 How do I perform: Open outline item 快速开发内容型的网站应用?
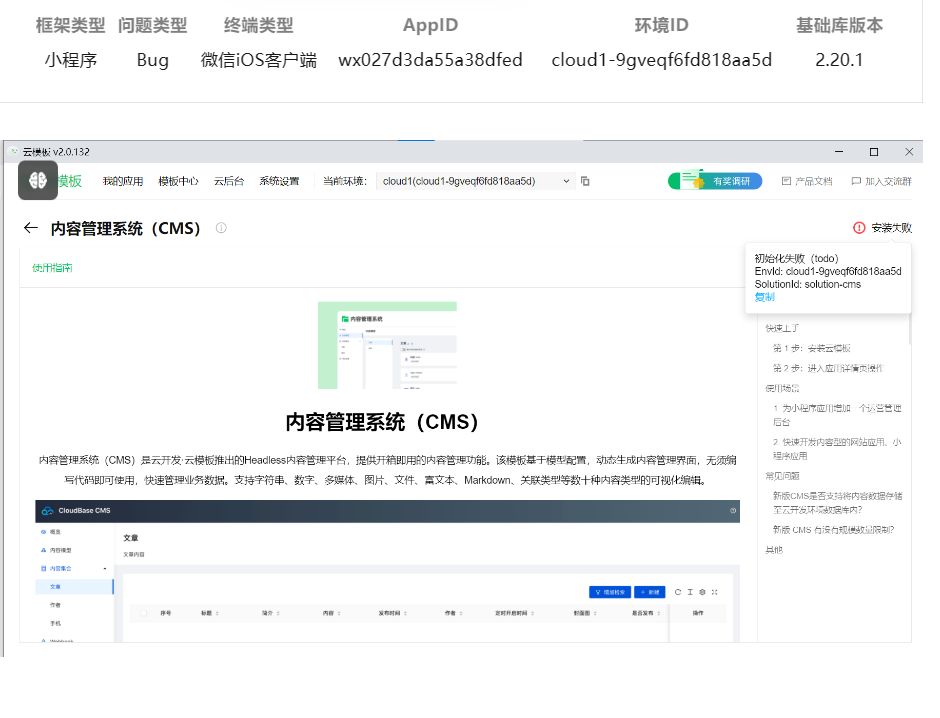point(837,449)
